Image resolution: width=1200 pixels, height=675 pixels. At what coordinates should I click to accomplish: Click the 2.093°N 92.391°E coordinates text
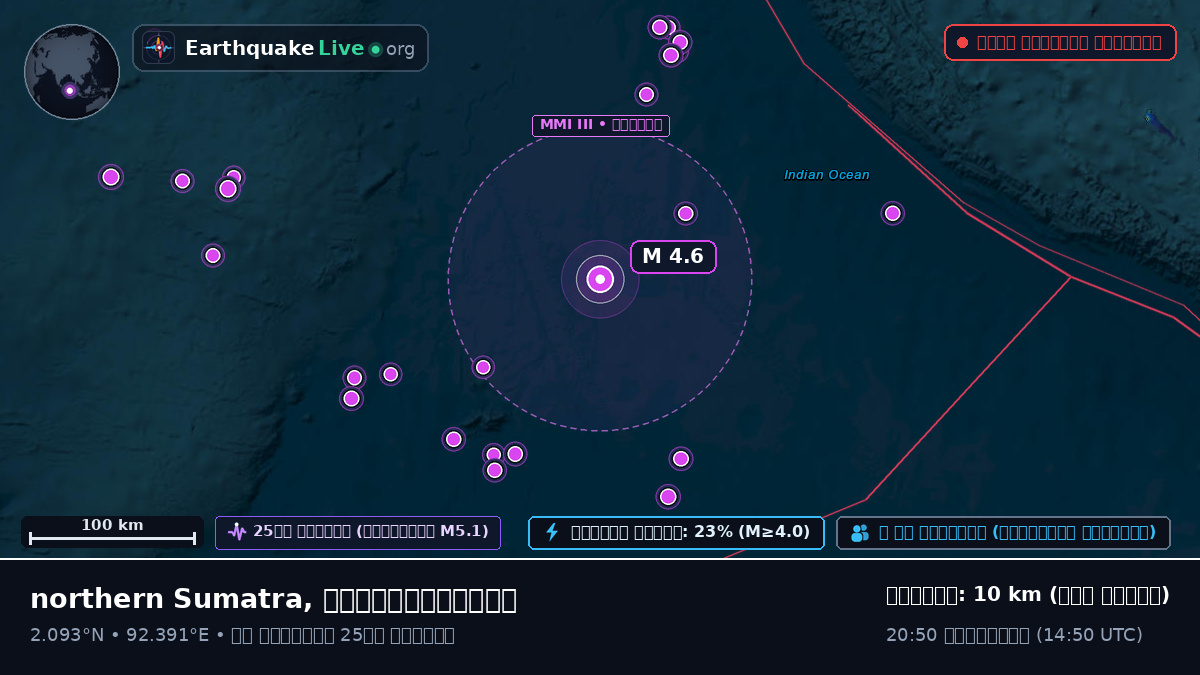pyautogui.click(x=121, y=635)
